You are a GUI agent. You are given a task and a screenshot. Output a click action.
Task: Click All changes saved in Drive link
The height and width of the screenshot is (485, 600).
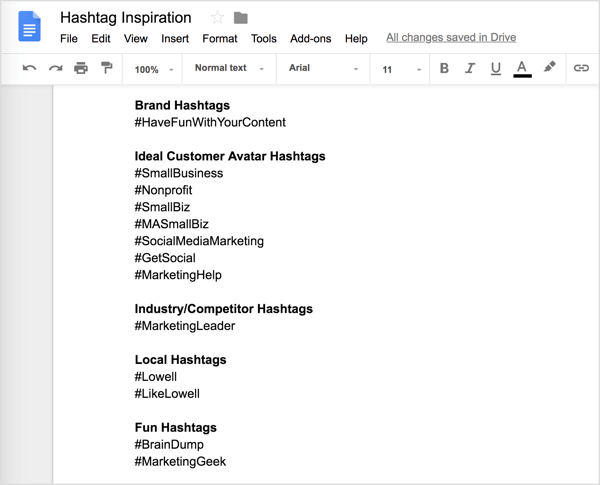coord(451,38)
